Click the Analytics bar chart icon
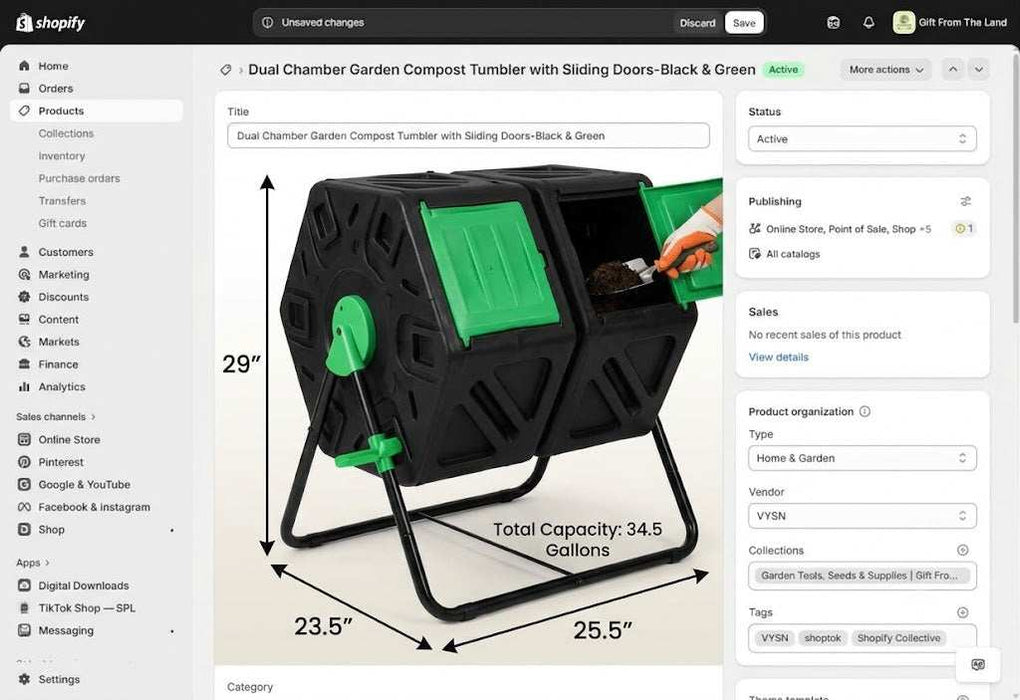This screenshot has height=700, width=1020. pyautogui.click(x=24, y=386)
